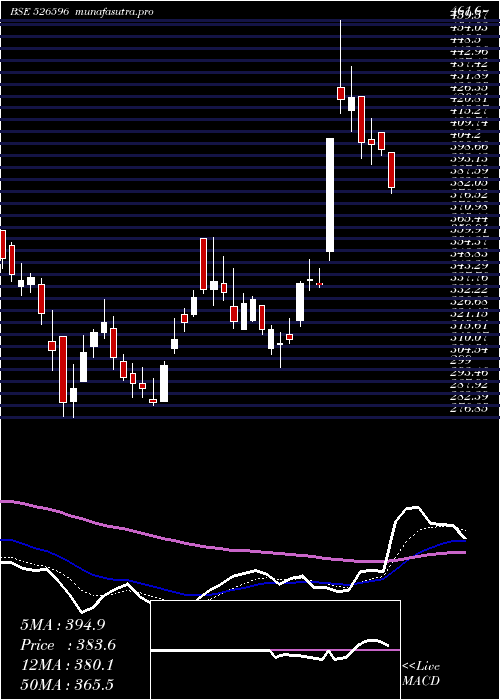Click the final red candlestick on the right
The width and height of the screenshot is (500, 700).
(392, 170)
